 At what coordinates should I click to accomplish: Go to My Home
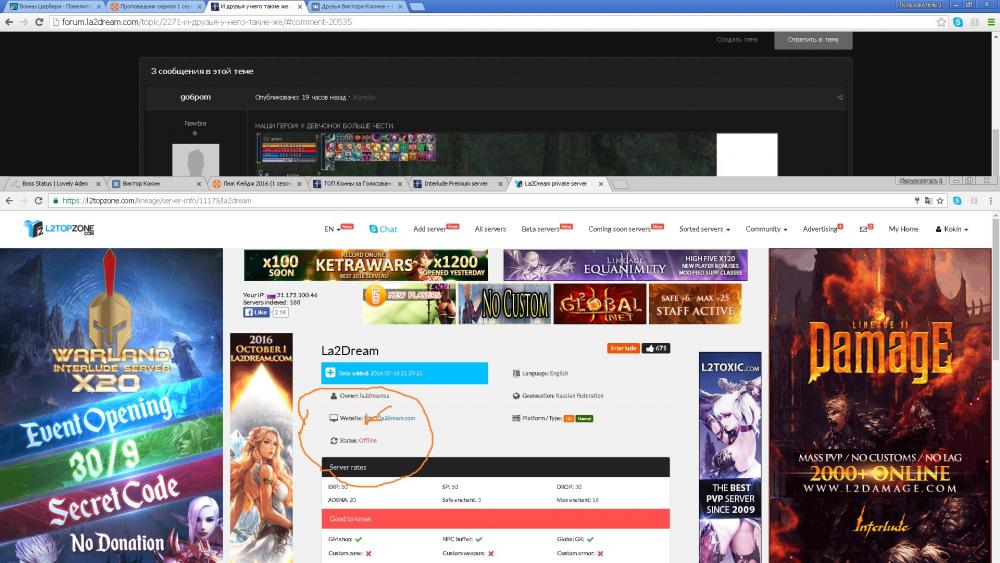point(903,229)
